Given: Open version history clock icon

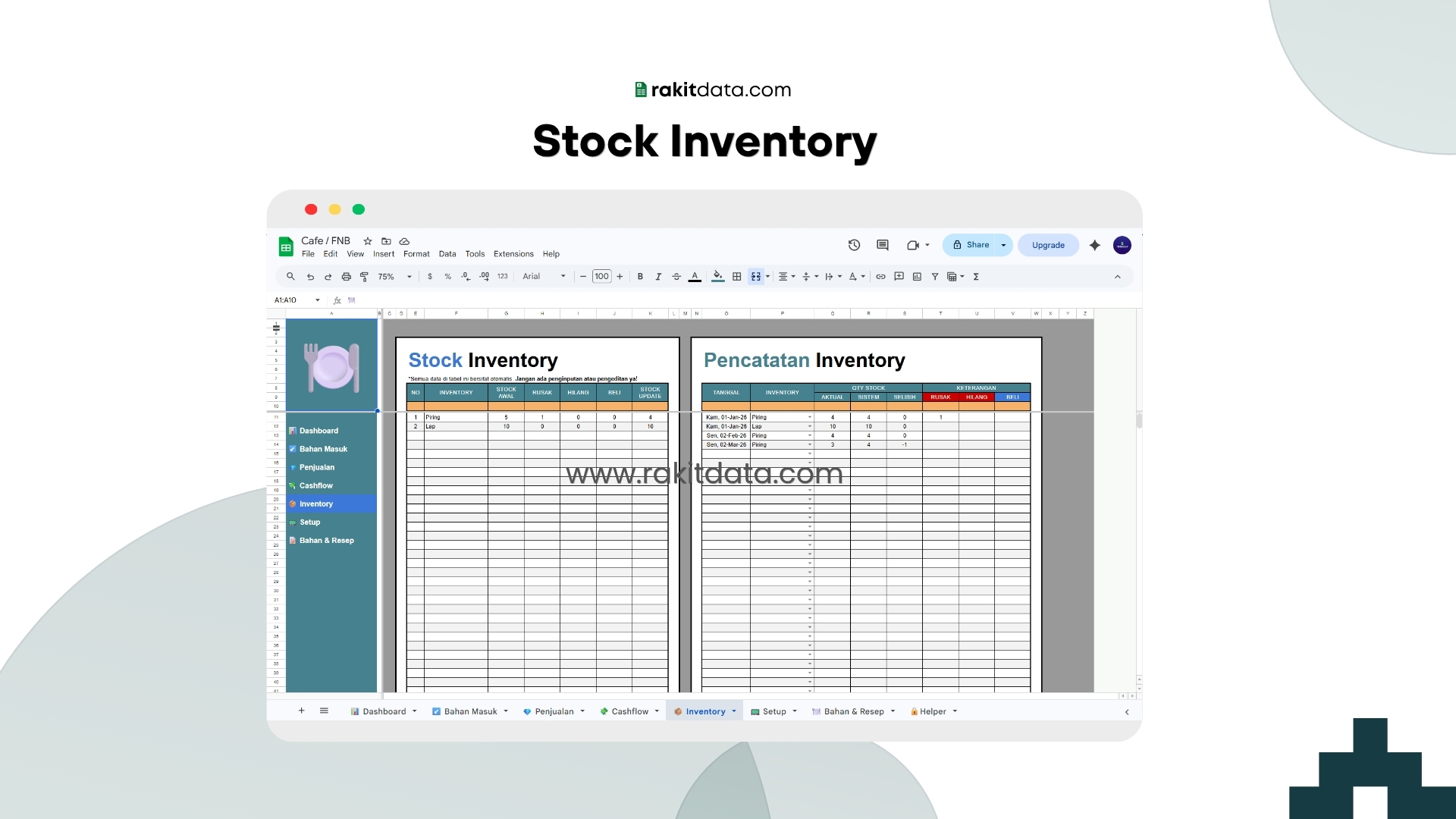Looking at the screenshot, I should [854, 245].
